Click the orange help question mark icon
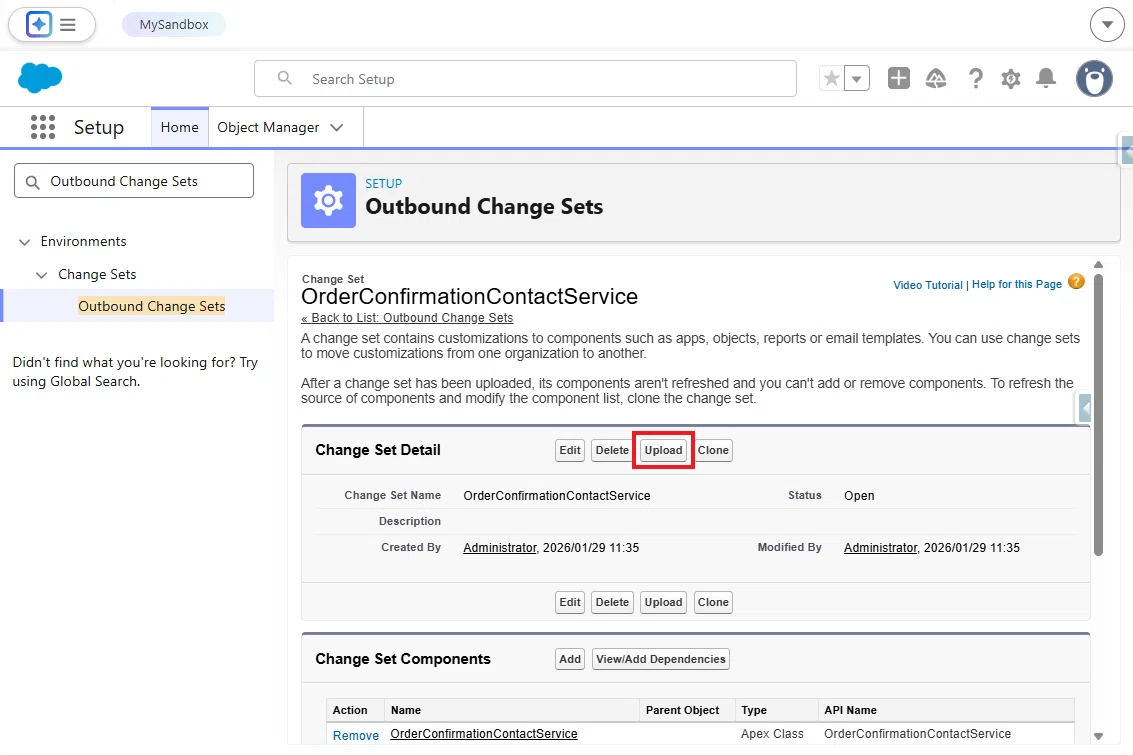The width and height of the screenshot is (1133, 755). [1076, 282]
